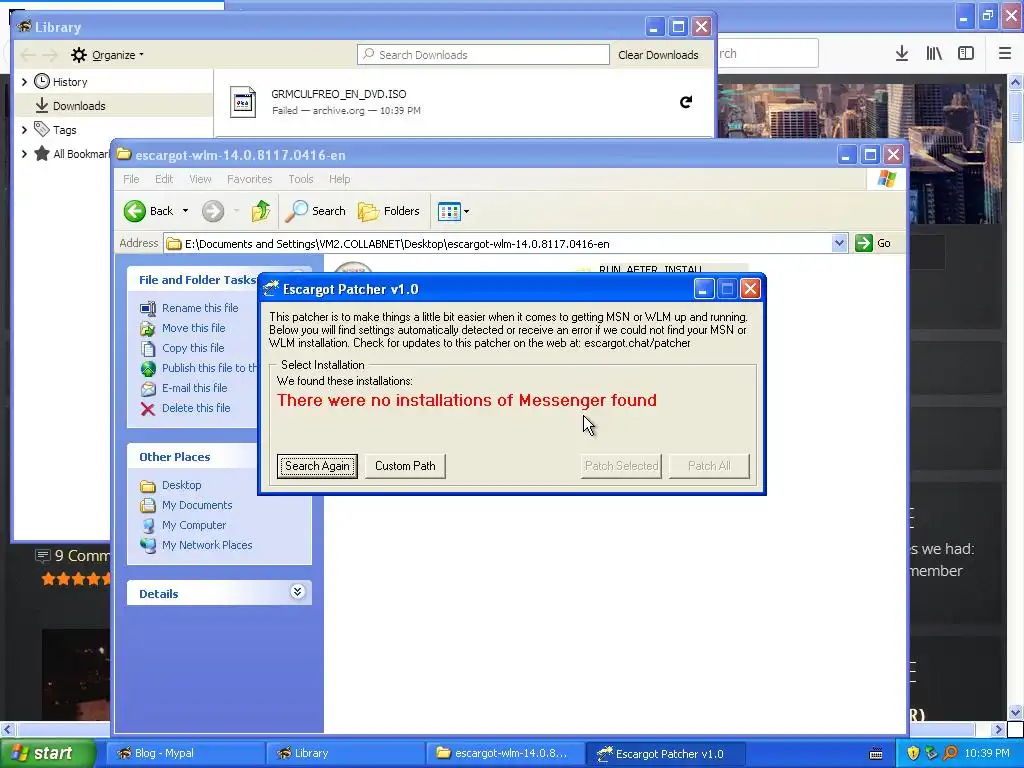Click Search Again in Escargot Patcher
Viewport: 1024px width, 768px height.
317,466
